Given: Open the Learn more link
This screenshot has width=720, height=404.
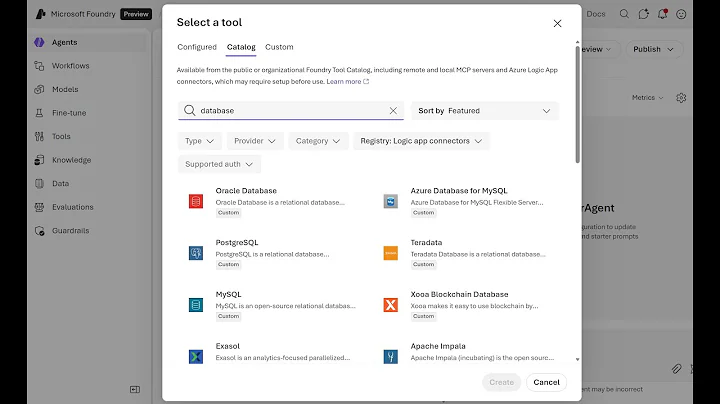Looking at the screenshot, I should tap(348, 81).
